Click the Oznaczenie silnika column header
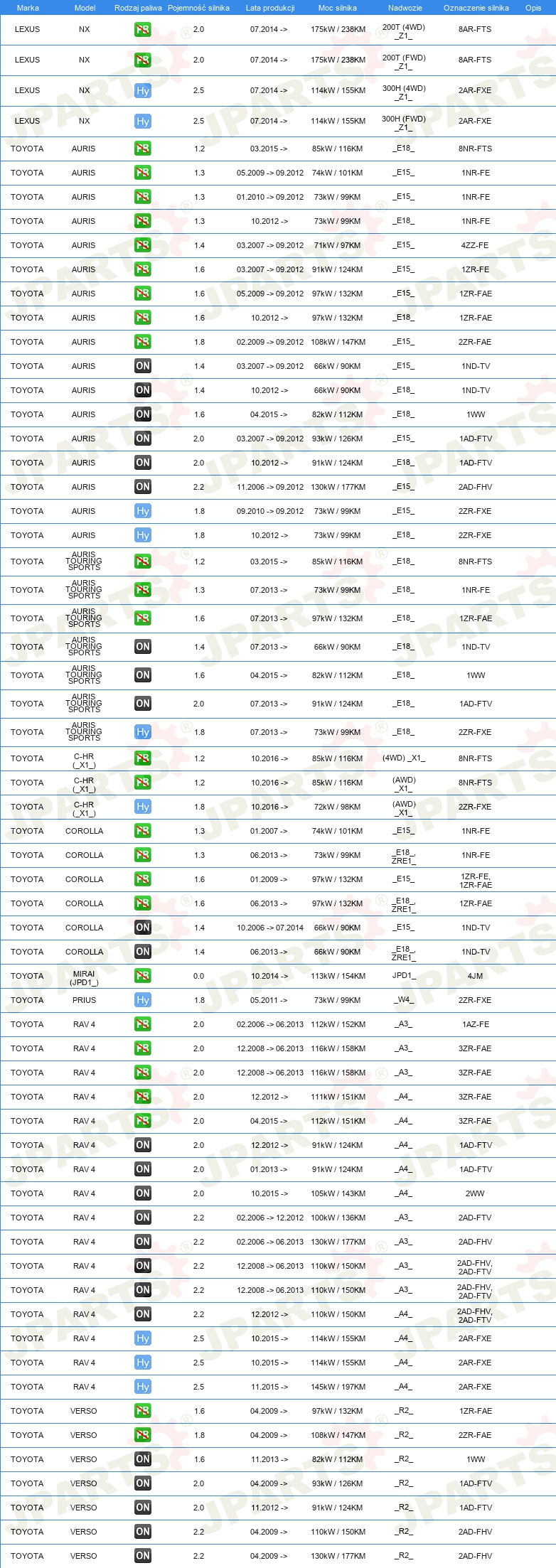The image size is (556, 1568). coord(476,8)
